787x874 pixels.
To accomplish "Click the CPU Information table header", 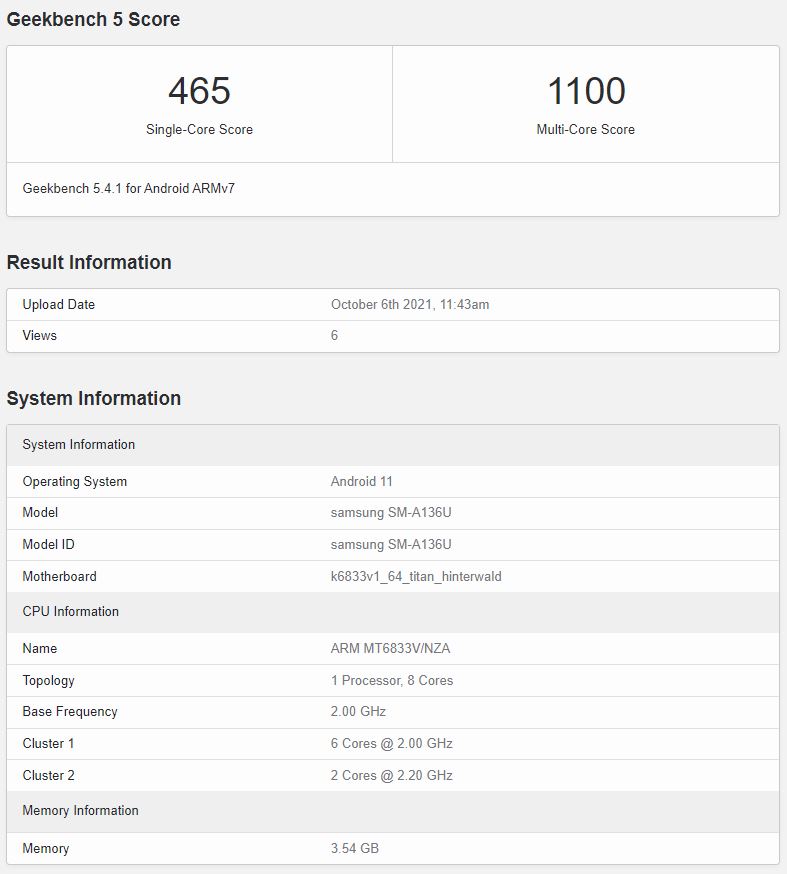I will (x=71, y=611).
